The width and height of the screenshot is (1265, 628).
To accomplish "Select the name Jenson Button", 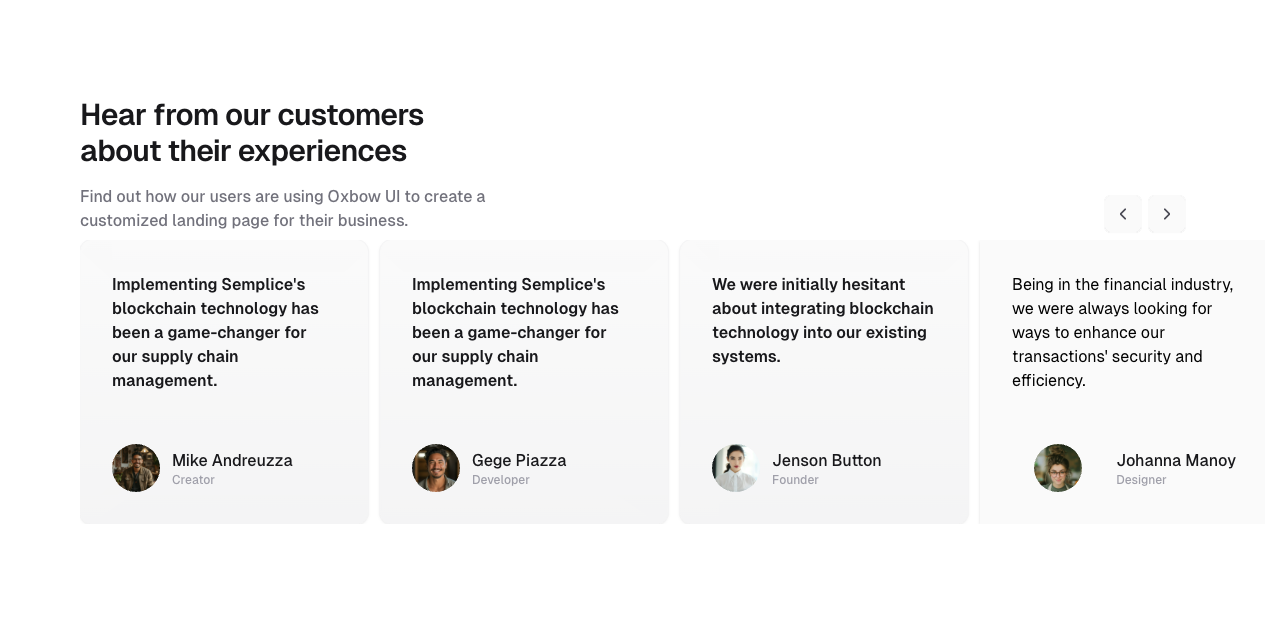I will 826,461.
